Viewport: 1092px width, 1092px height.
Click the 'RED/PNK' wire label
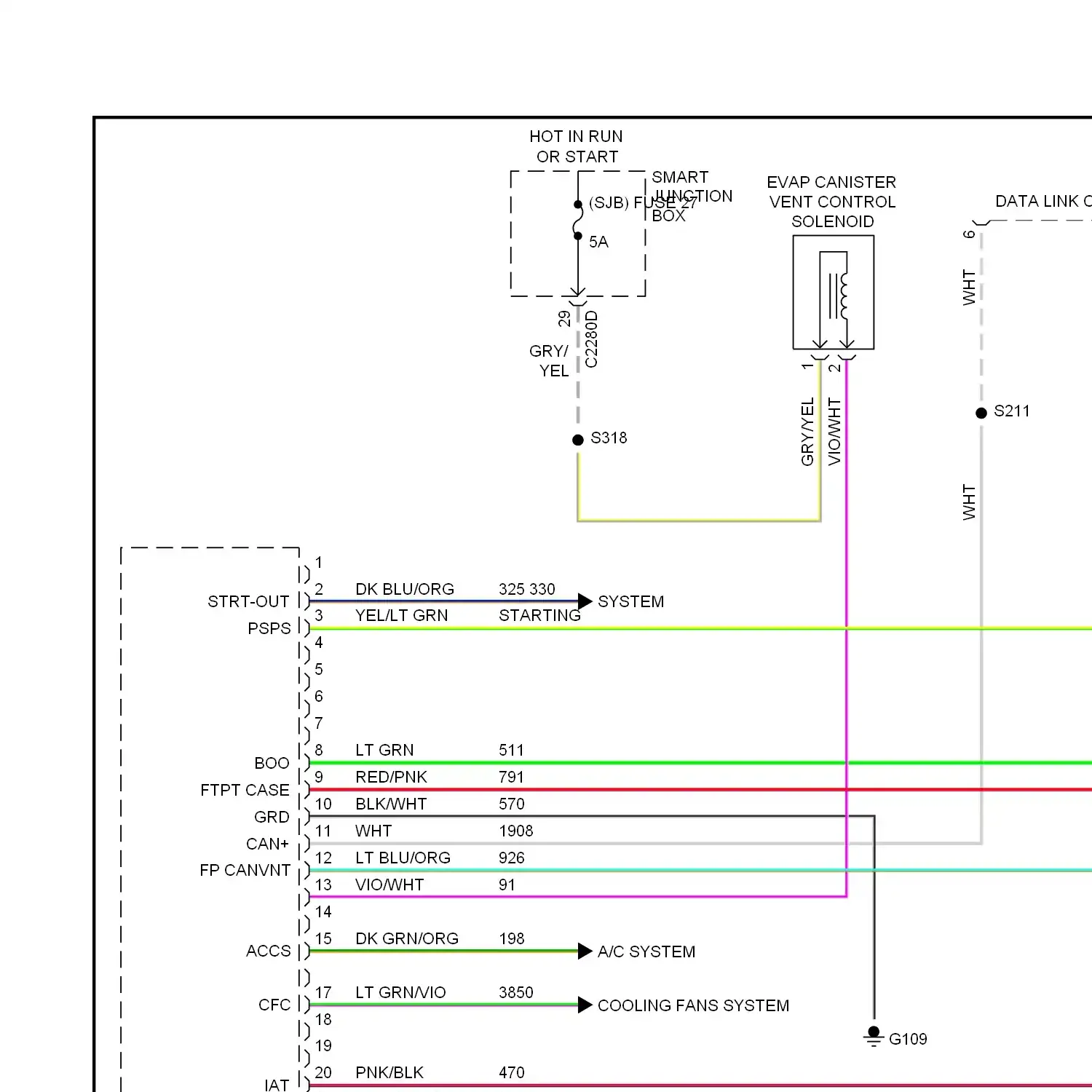point(391,777)
